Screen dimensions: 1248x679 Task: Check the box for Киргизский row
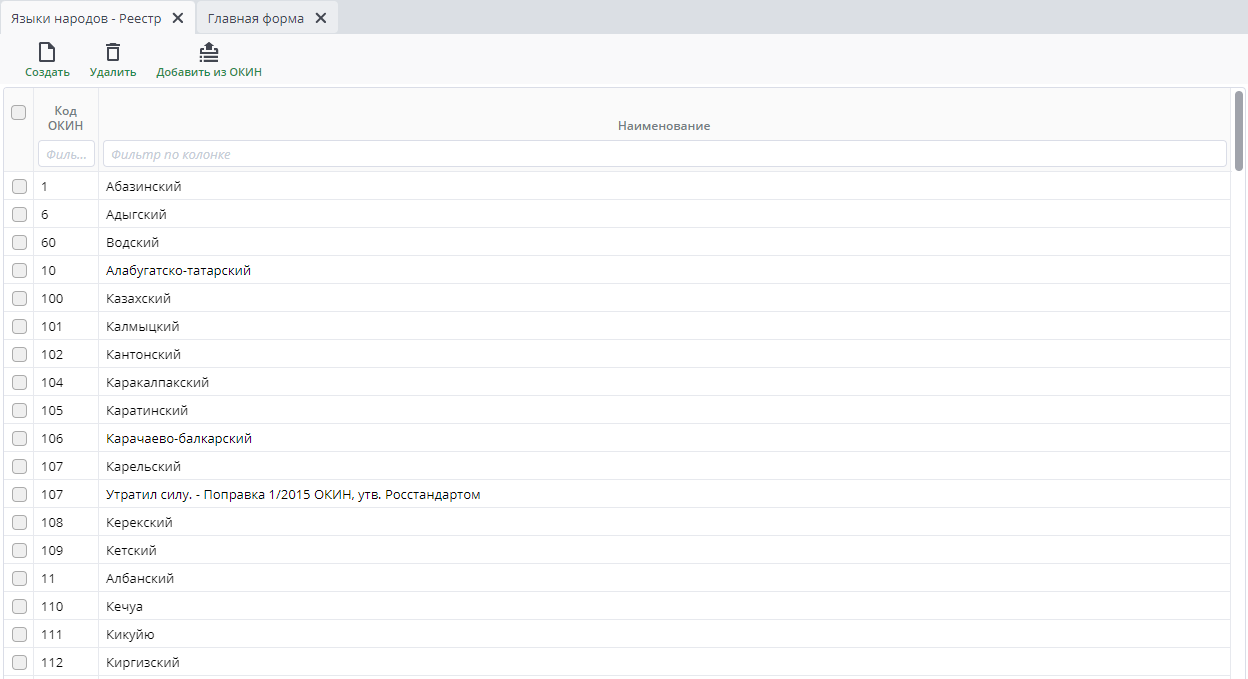(x=19, y=662)
